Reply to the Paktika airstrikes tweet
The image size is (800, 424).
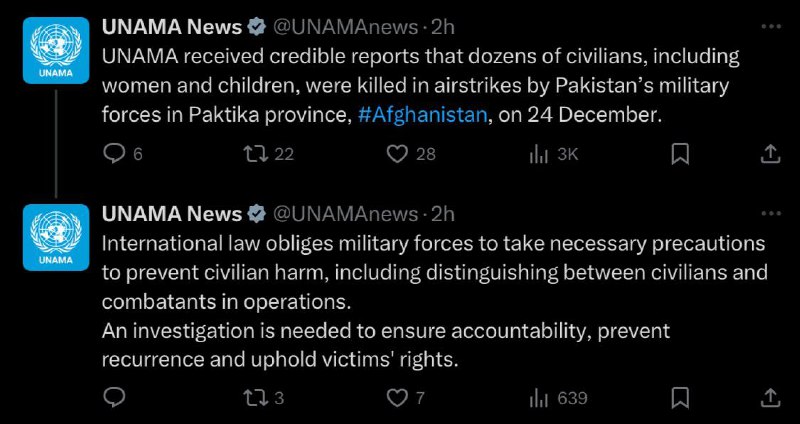[114, 154]
